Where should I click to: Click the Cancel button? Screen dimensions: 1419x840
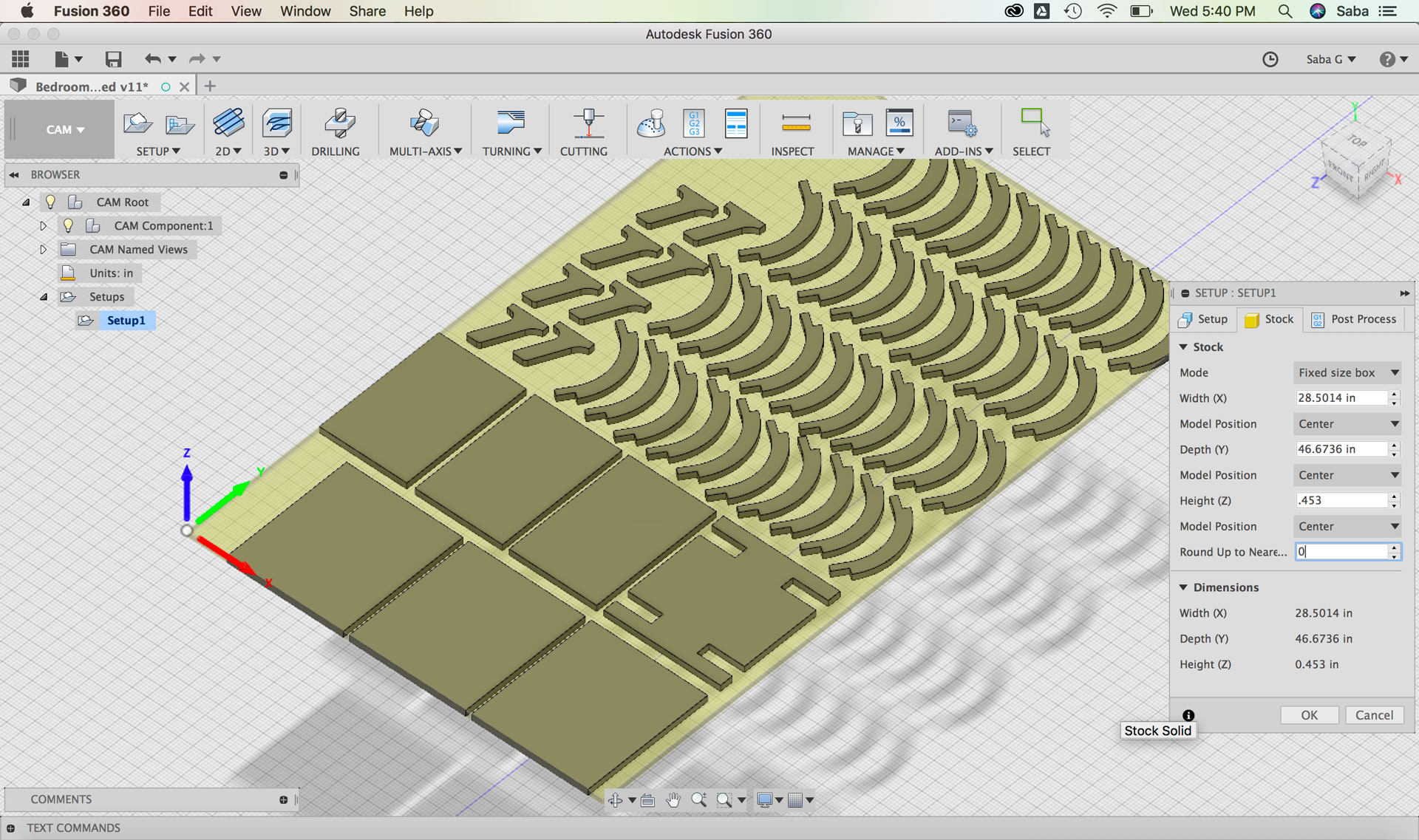[1374, 715]
